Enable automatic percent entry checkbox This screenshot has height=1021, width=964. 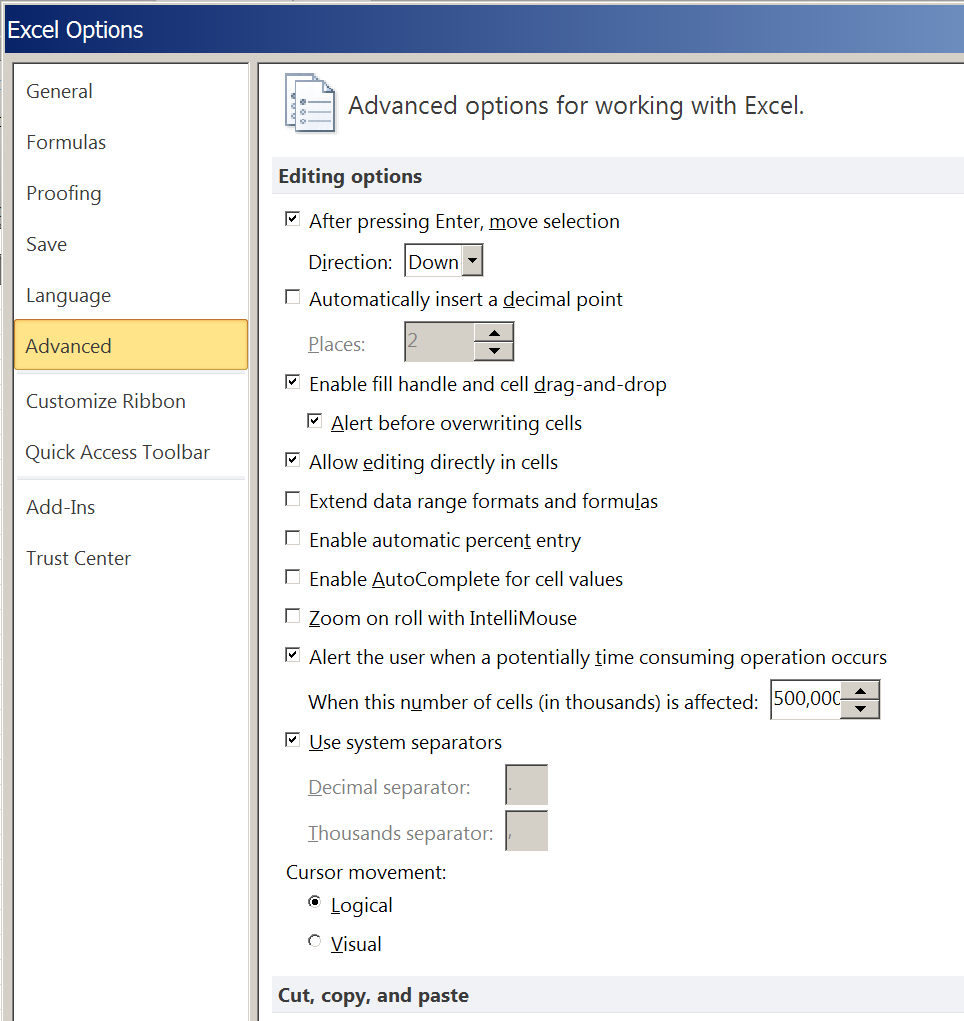tap(292, 538)
